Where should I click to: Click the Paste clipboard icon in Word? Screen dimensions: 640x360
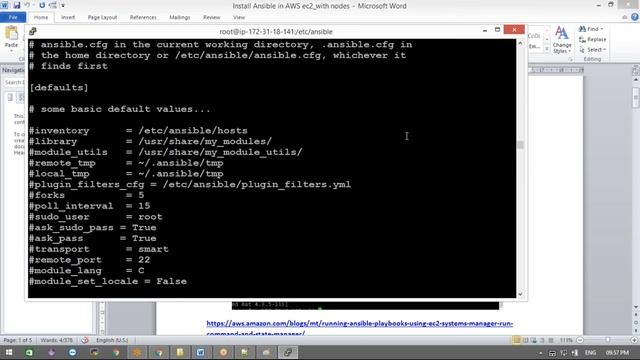click(11, 33)
